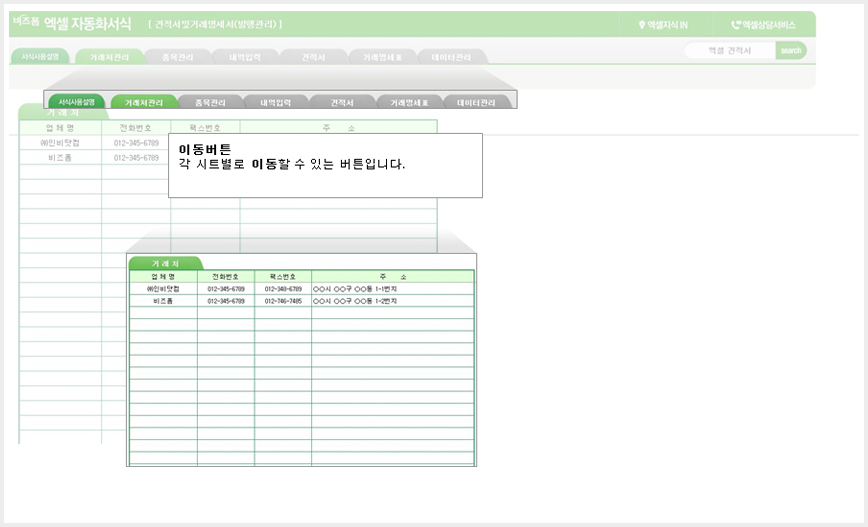Open 거래명세표 tab in the faded top row
Image resolution: width=868 pixels, height=527 pixels.
[x=382, y=57]
